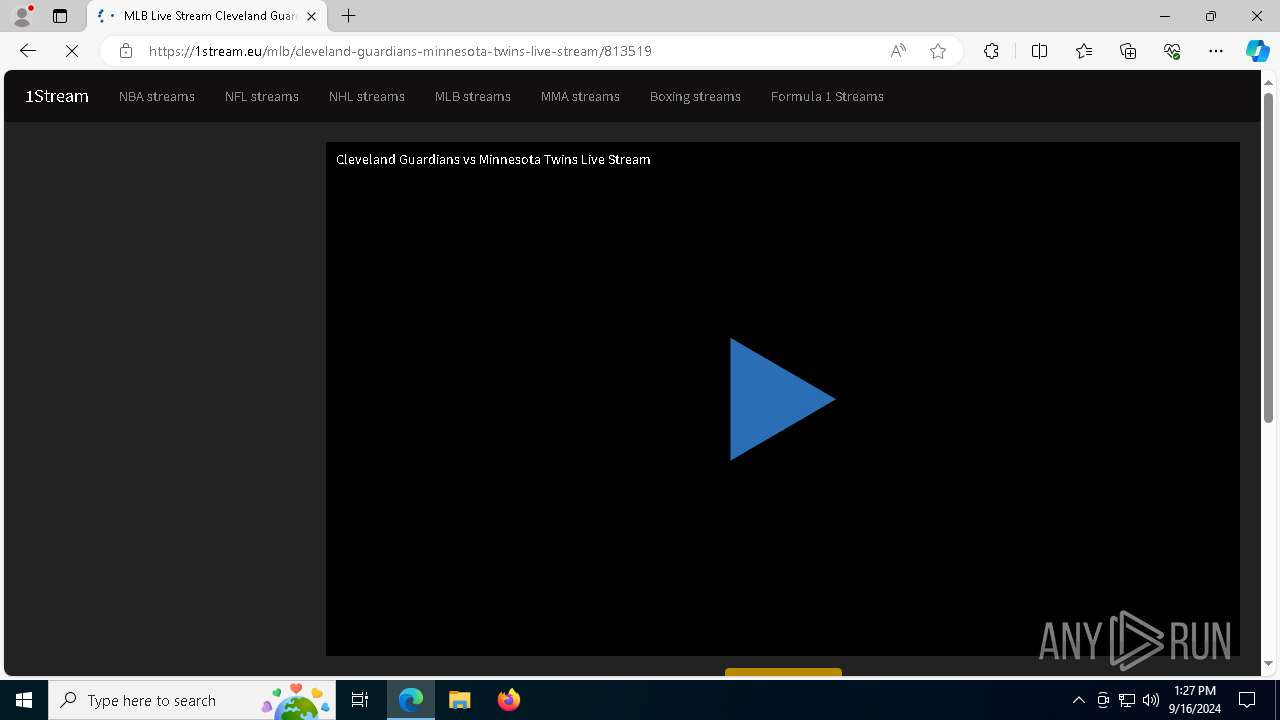Click the page vertical scrollbar thumb

pyautogui.click(x=1269, y=257)
